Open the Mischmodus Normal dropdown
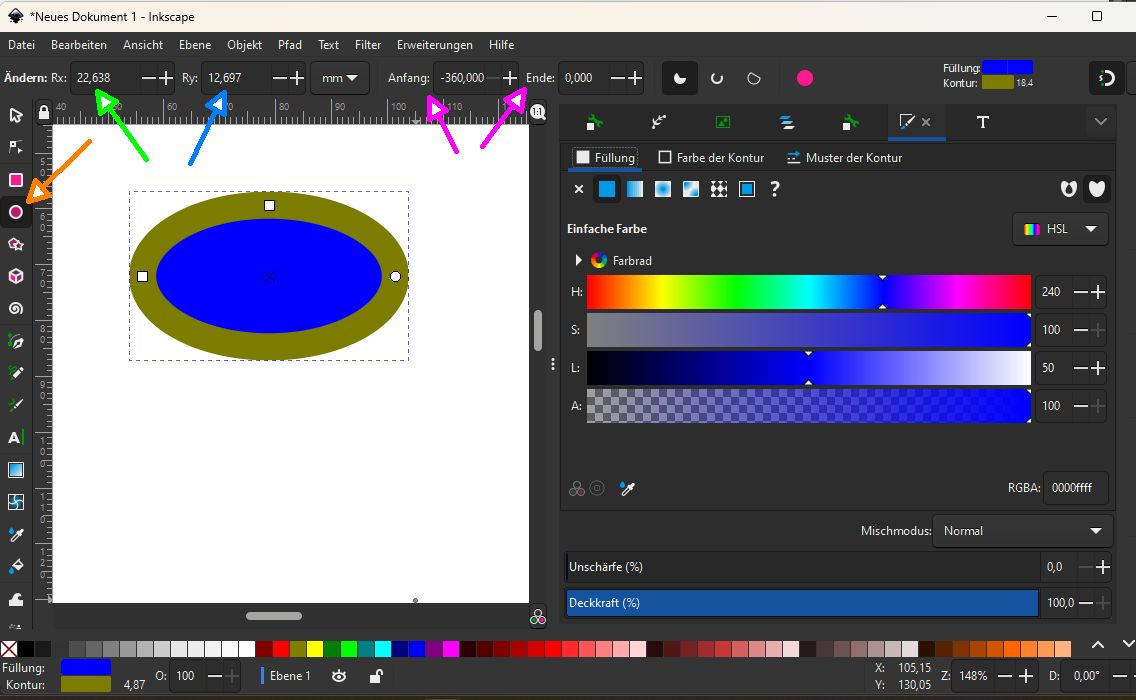 pos(1022,531)
